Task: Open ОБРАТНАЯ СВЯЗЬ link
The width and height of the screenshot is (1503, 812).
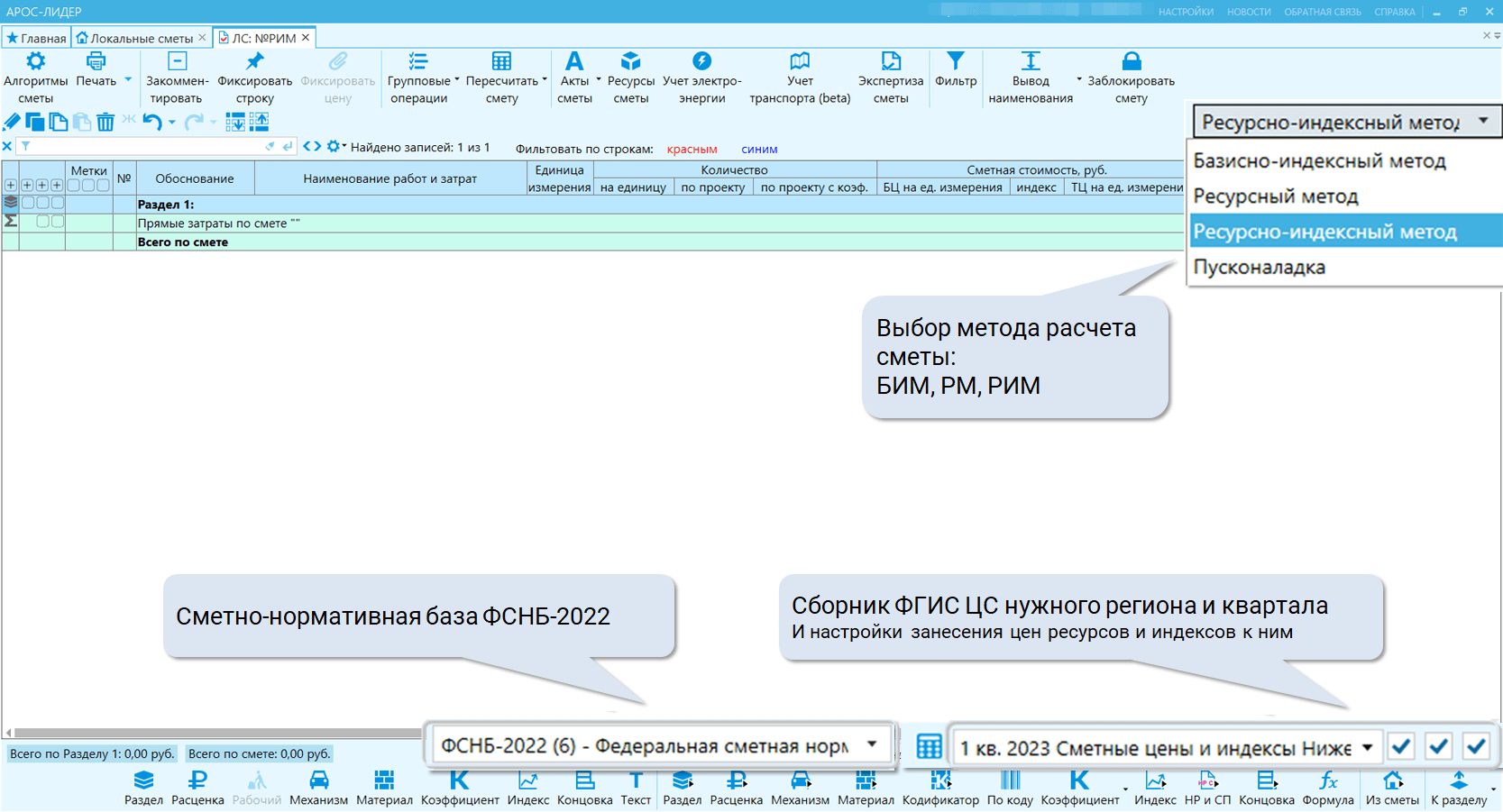Action: pos(1323,12)
